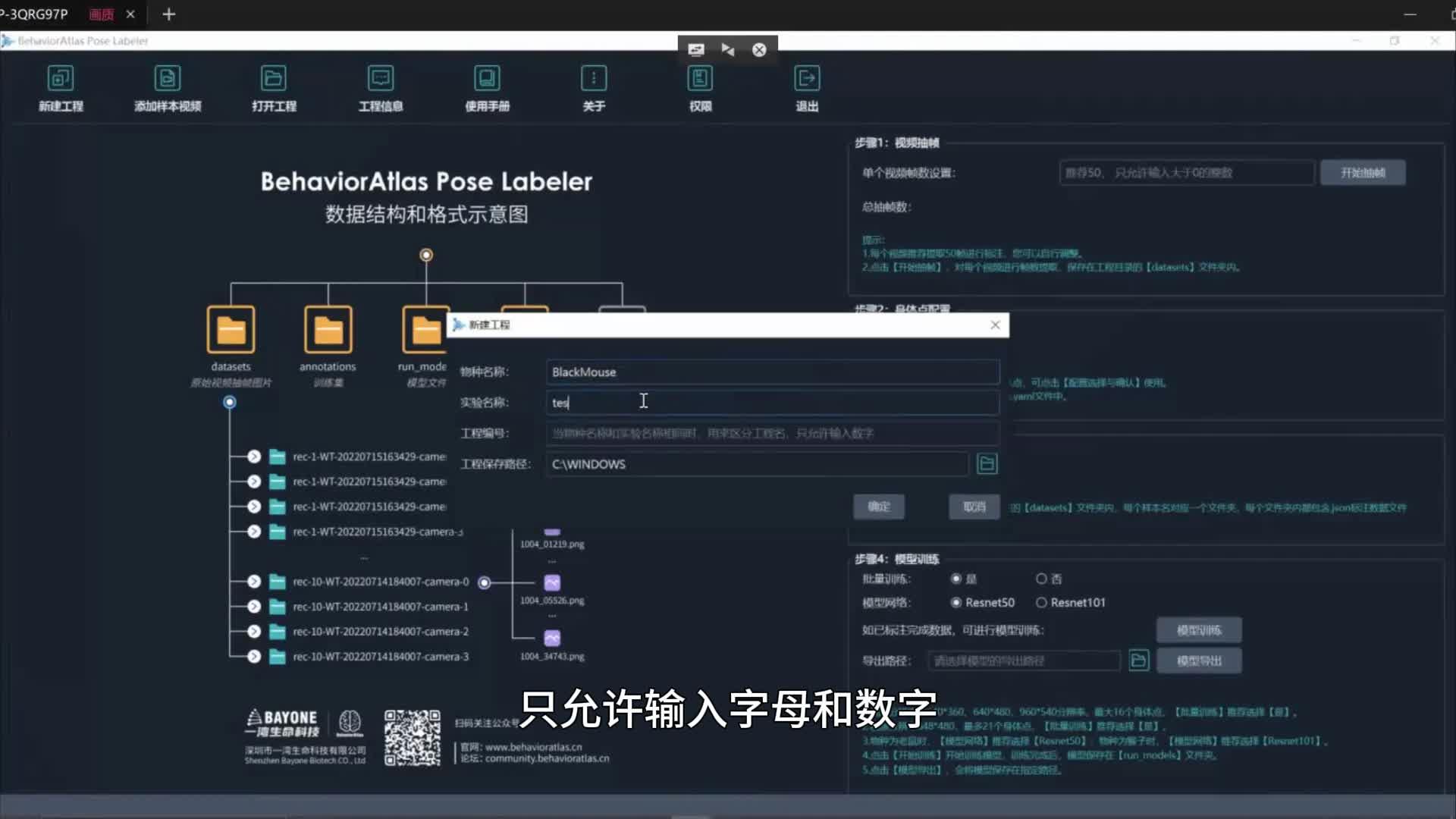The height and width of the screenshot is (819, 1456).
Task: Click the 单个视频帧数设置 frame count field
Action: pos(1186,173)
